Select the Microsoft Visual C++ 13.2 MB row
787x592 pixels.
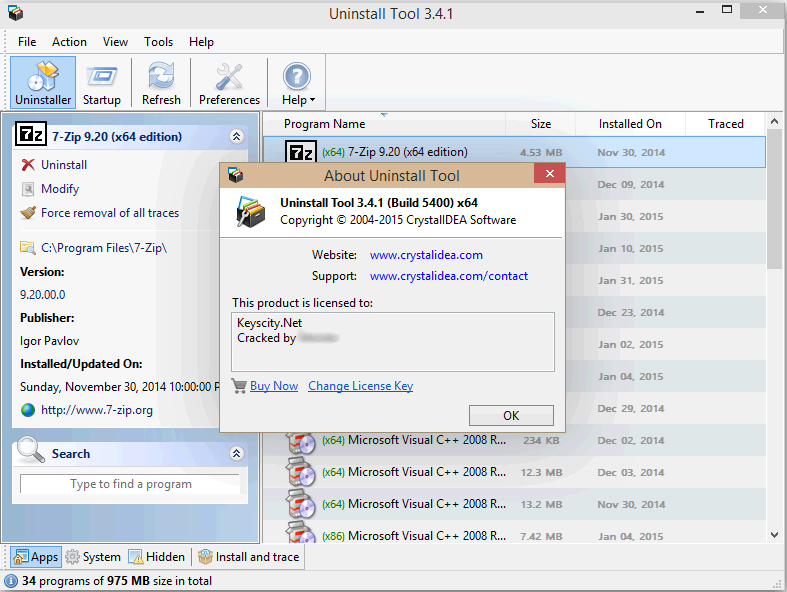(514, 505)
